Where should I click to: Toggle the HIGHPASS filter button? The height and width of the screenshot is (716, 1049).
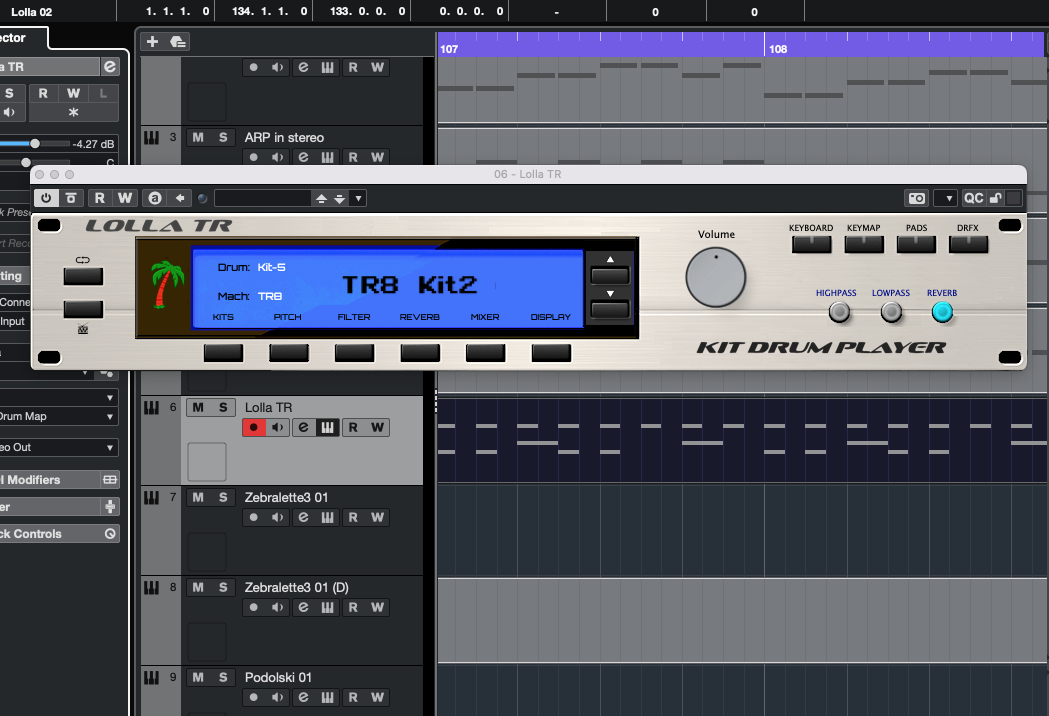(x=839, y=312)
